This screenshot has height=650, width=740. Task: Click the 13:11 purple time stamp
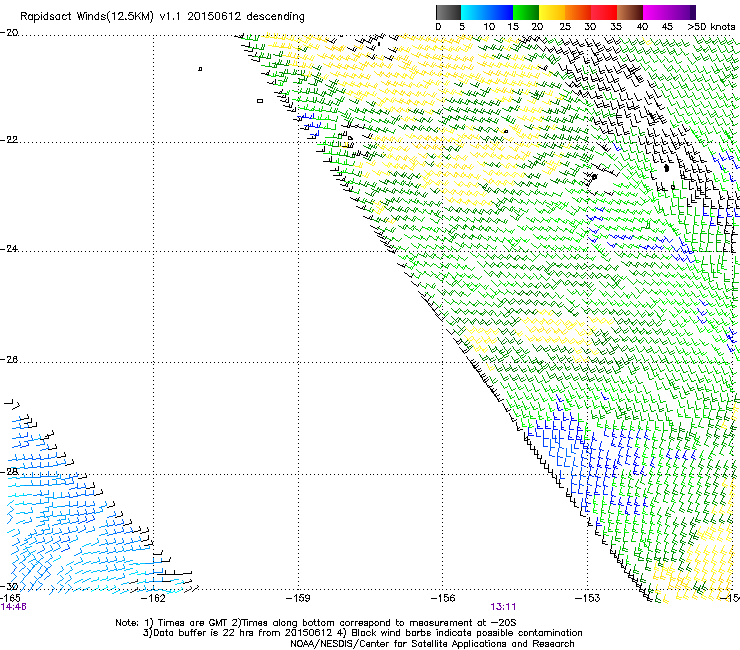coord(503,607)
